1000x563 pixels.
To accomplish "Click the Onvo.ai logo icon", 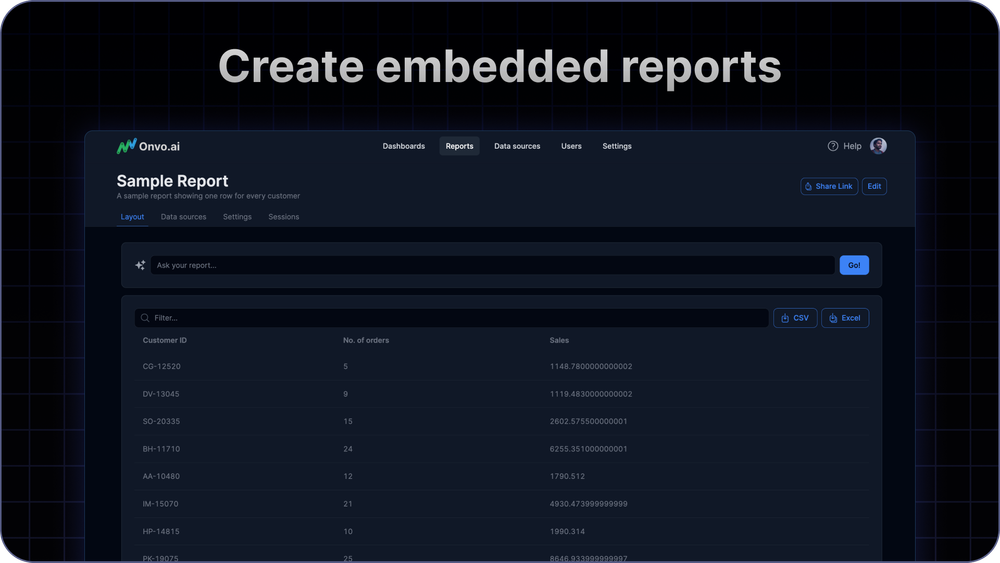I will 126,146.
